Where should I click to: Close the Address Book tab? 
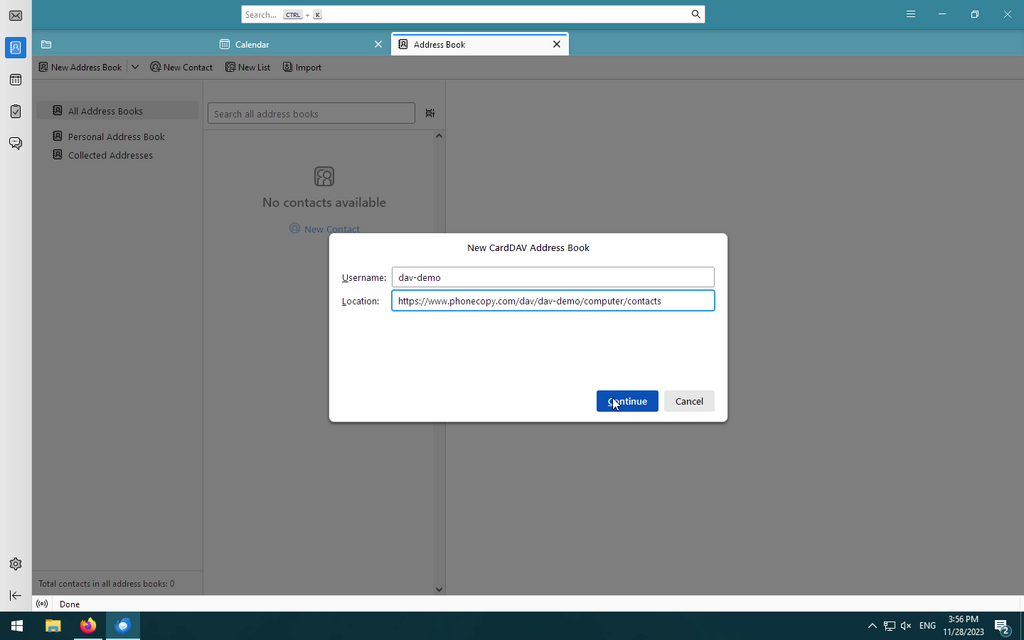[x=557, y=44]
